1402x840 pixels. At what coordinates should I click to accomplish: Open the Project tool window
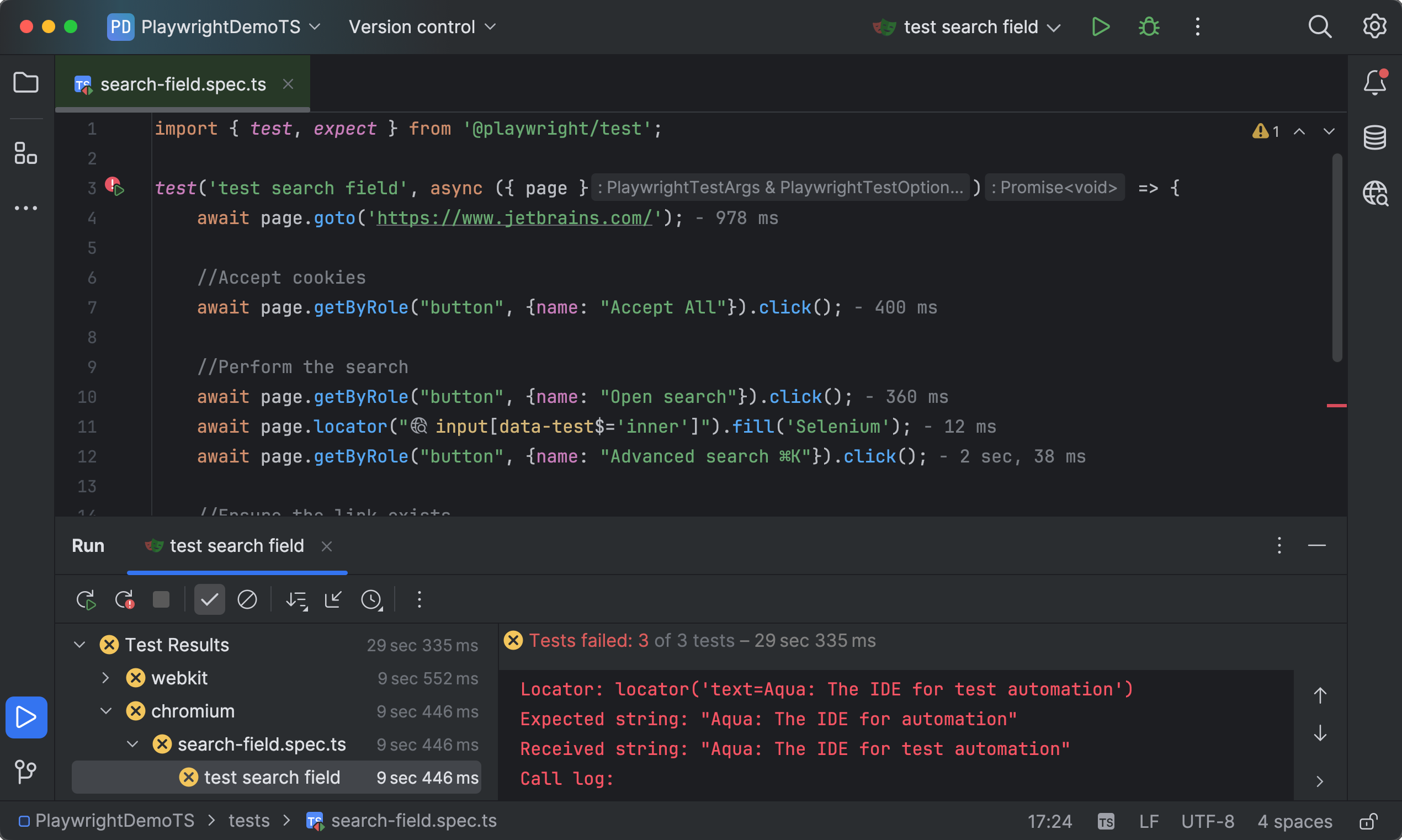pyautogui.click(x=26, y=83)
